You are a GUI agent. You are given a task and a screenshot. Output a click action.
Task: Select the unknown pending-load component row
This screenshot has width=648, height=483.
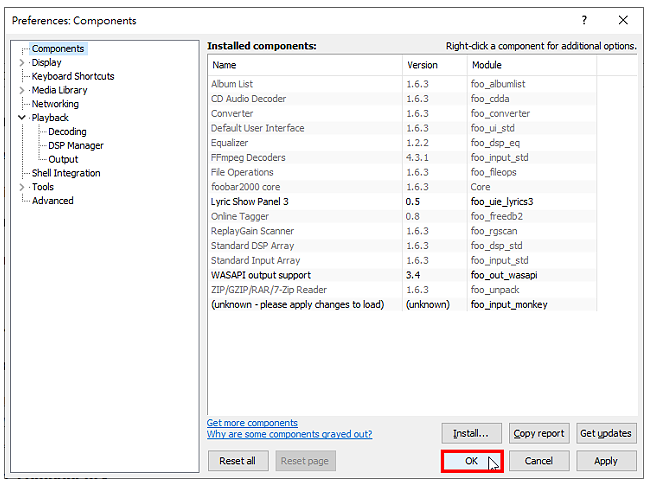coord(402,305)
